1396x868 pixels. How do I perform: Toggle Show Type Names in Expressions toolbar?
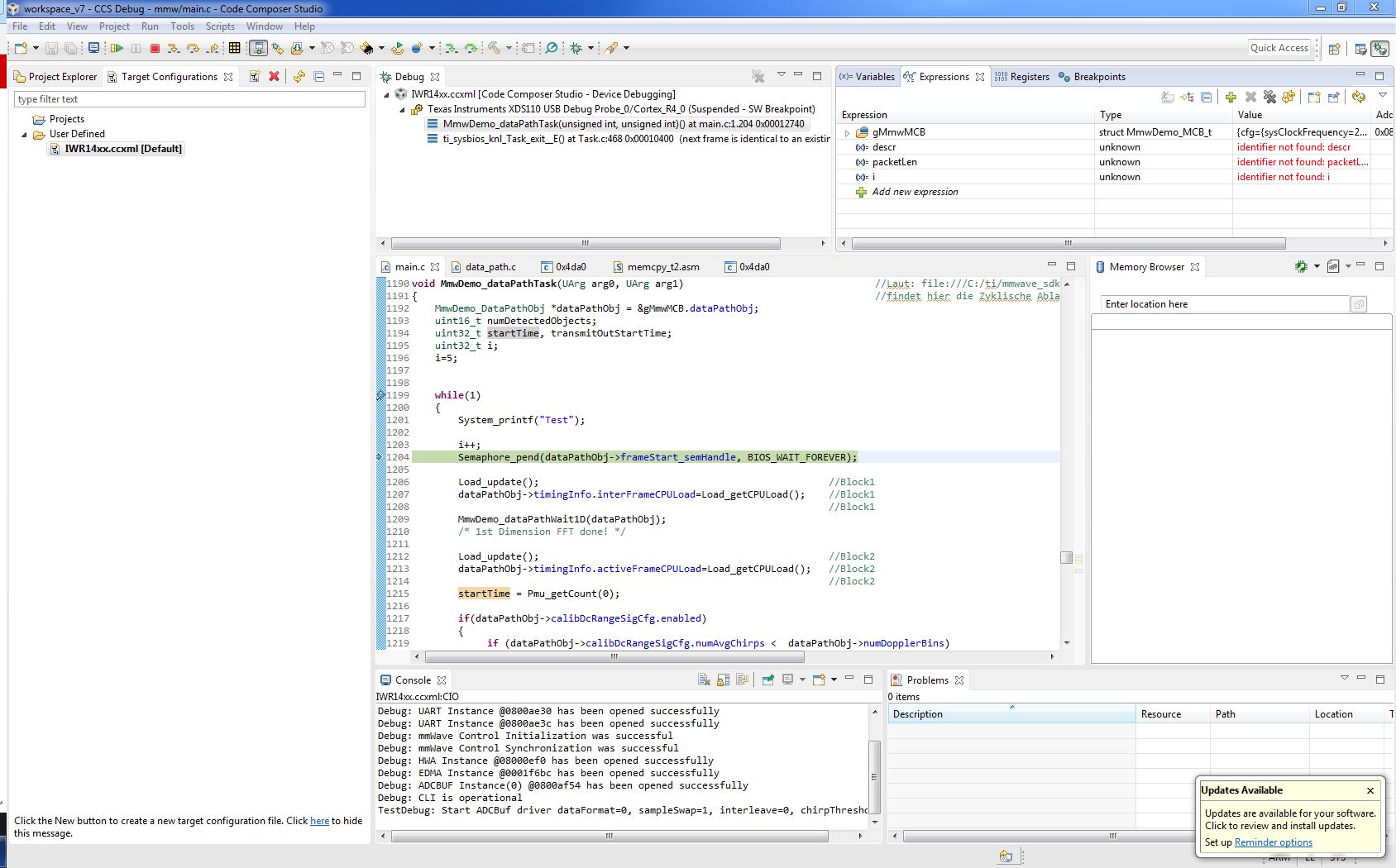point(1168,98)
